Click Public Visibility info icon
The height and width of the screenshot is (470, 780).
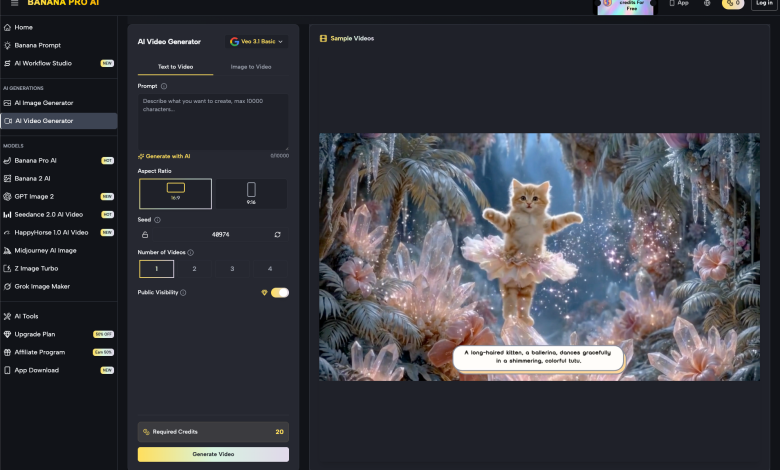pyautogui.click(x=183, y=292)
